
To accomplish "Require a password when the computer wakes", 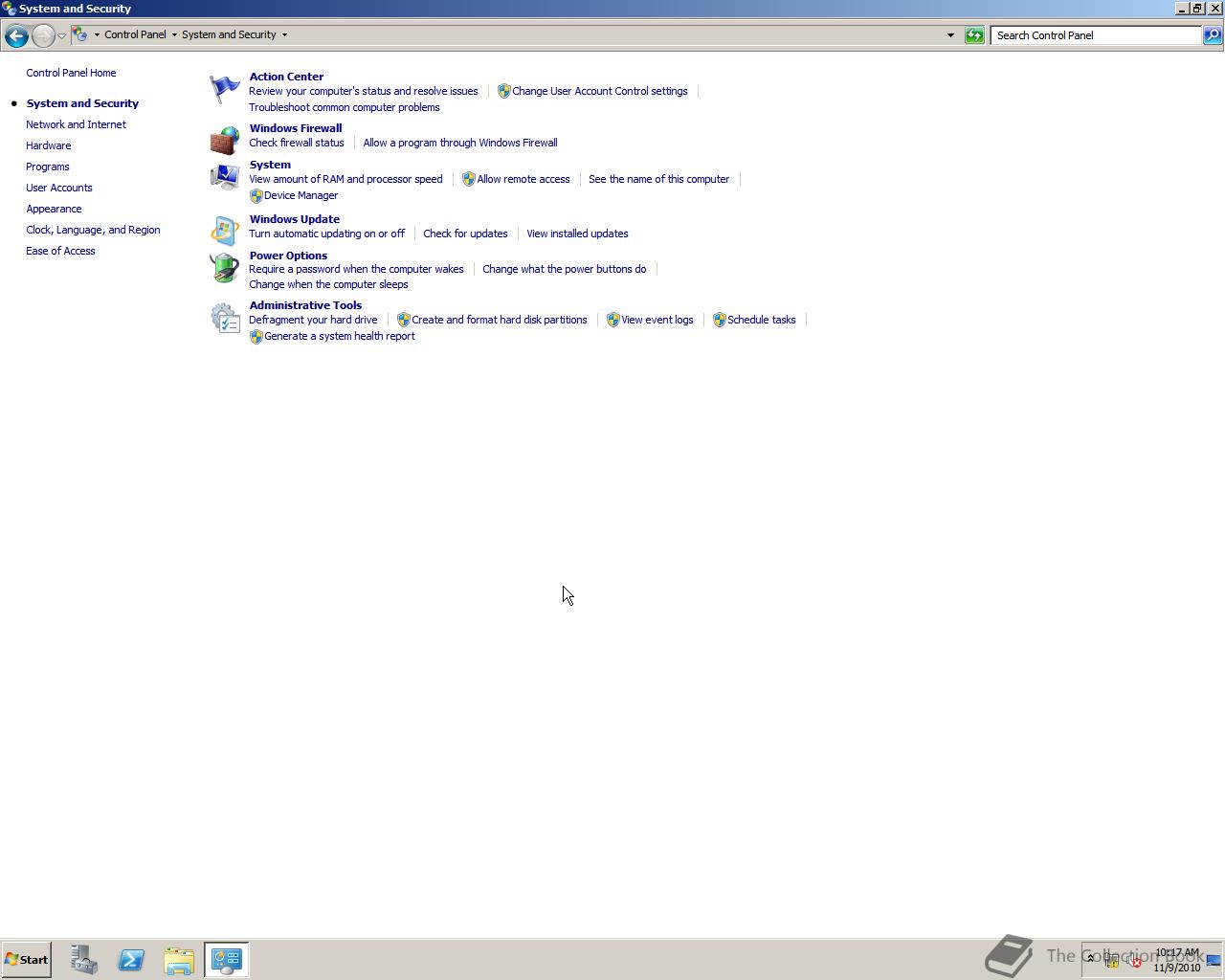I will pos(356,269).
